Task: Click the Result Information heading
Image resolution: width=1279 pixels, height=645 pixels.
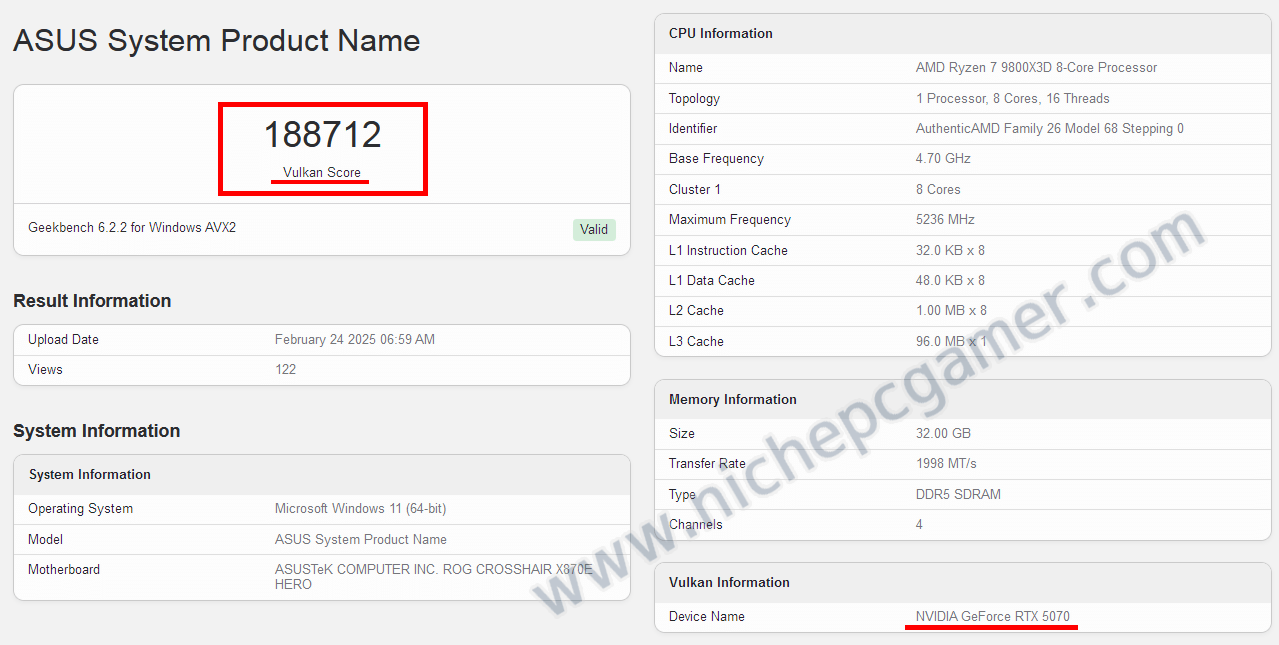Action: click(92, 301)
